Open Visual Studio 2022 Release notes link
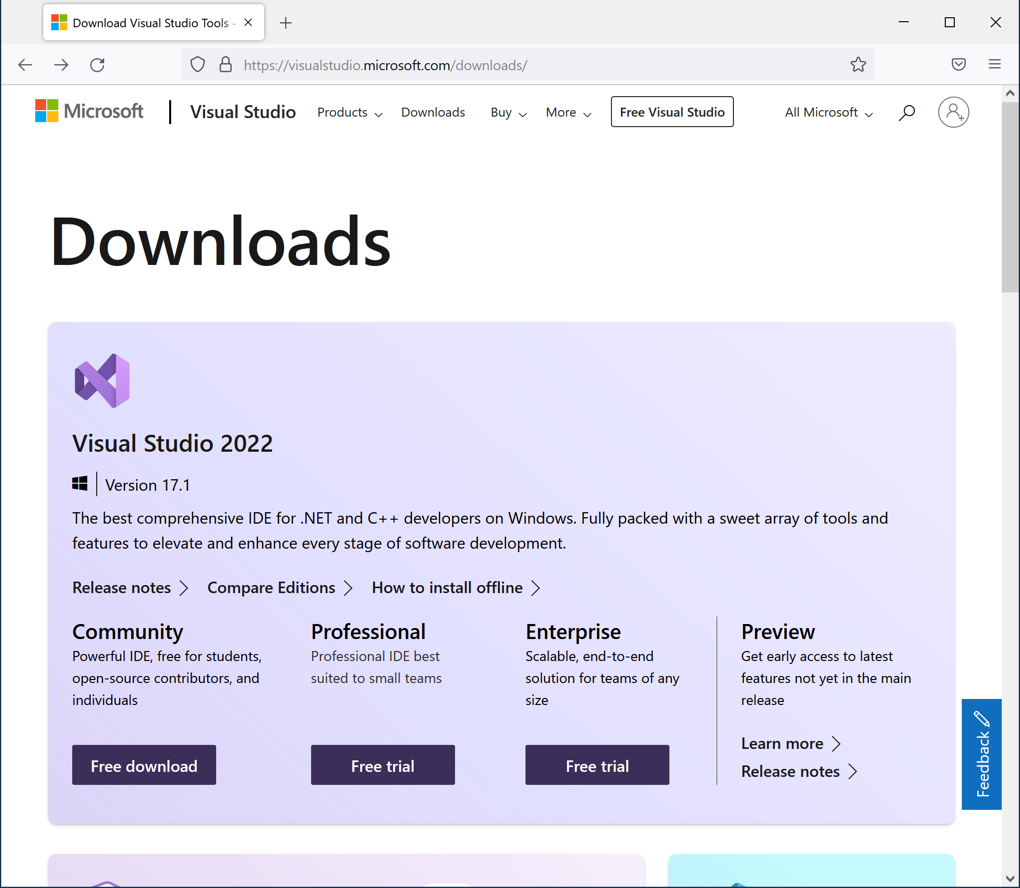This screenshot has height=888, width=1020. [x=130, y=587]
